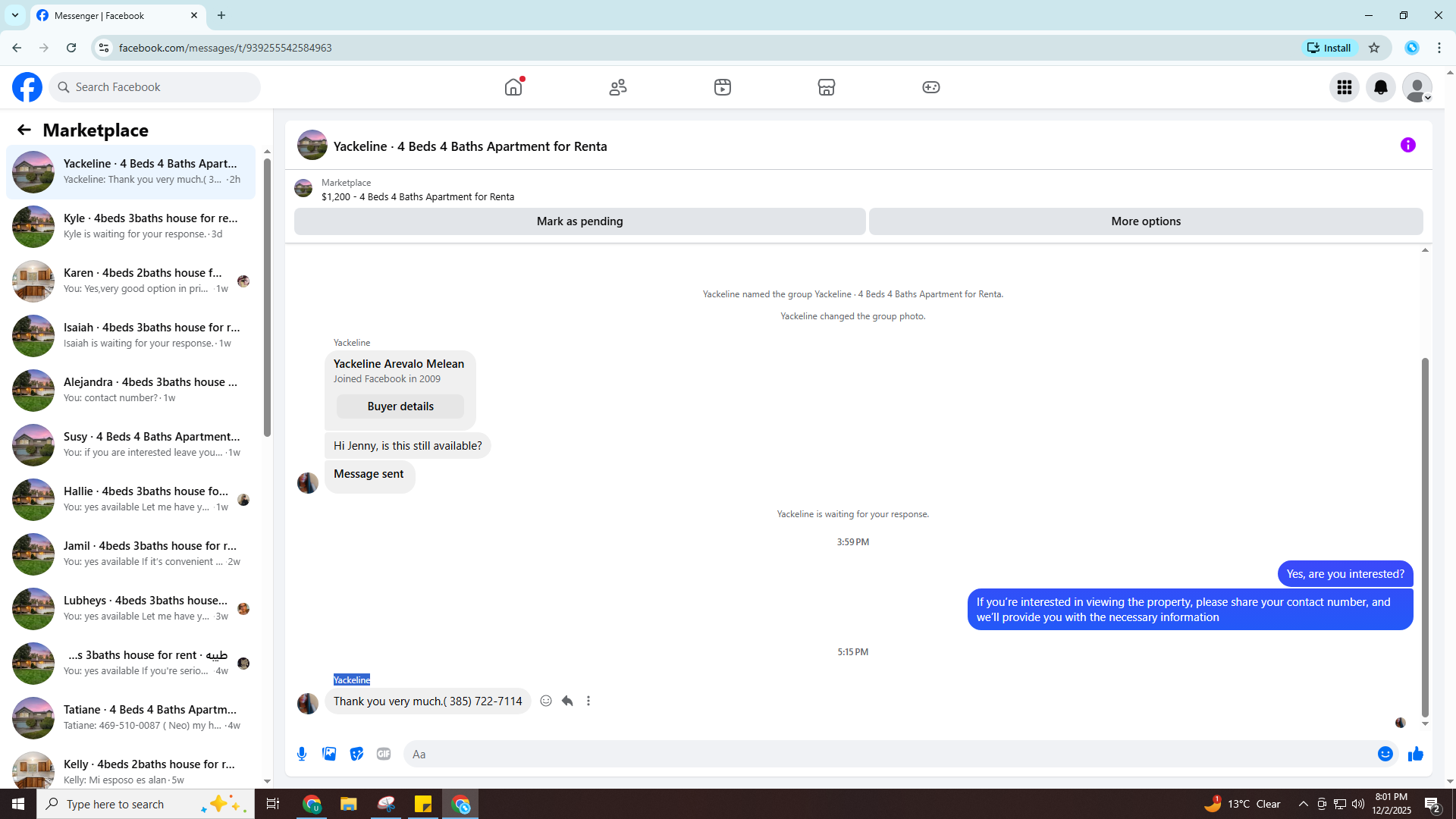Image resolution: width=1456 pixels, height=819 pixels.
Task: Open conversation information purple icon
Action: pyautogui.click(x=1407, y=145)
